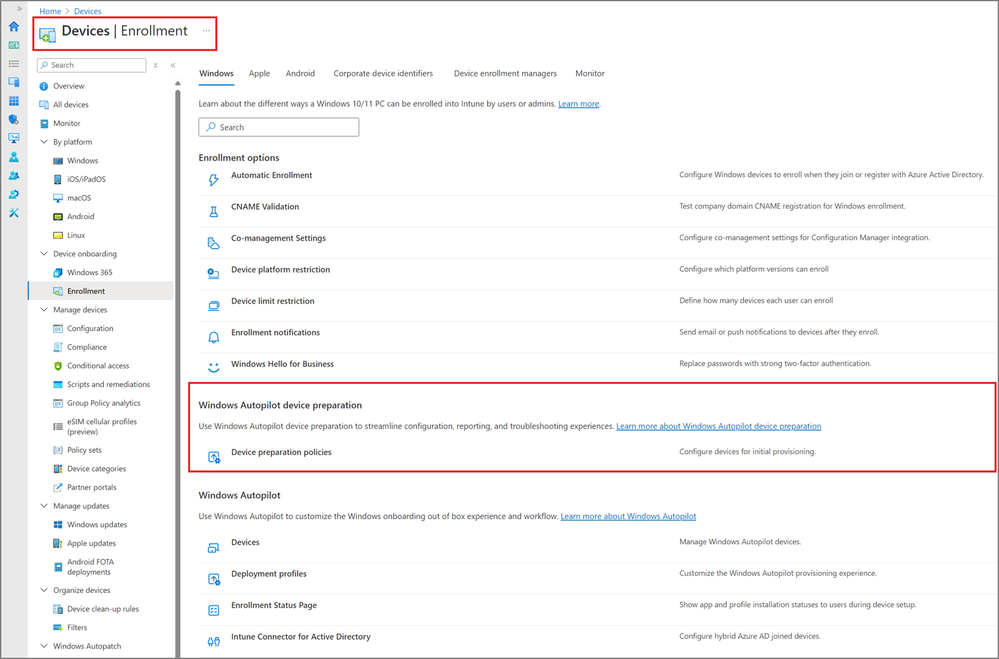The width and height of the screenshot is (999, 659).
Task: Open Apps grid icon in the left rail
Action: click(x=13, y=101)
